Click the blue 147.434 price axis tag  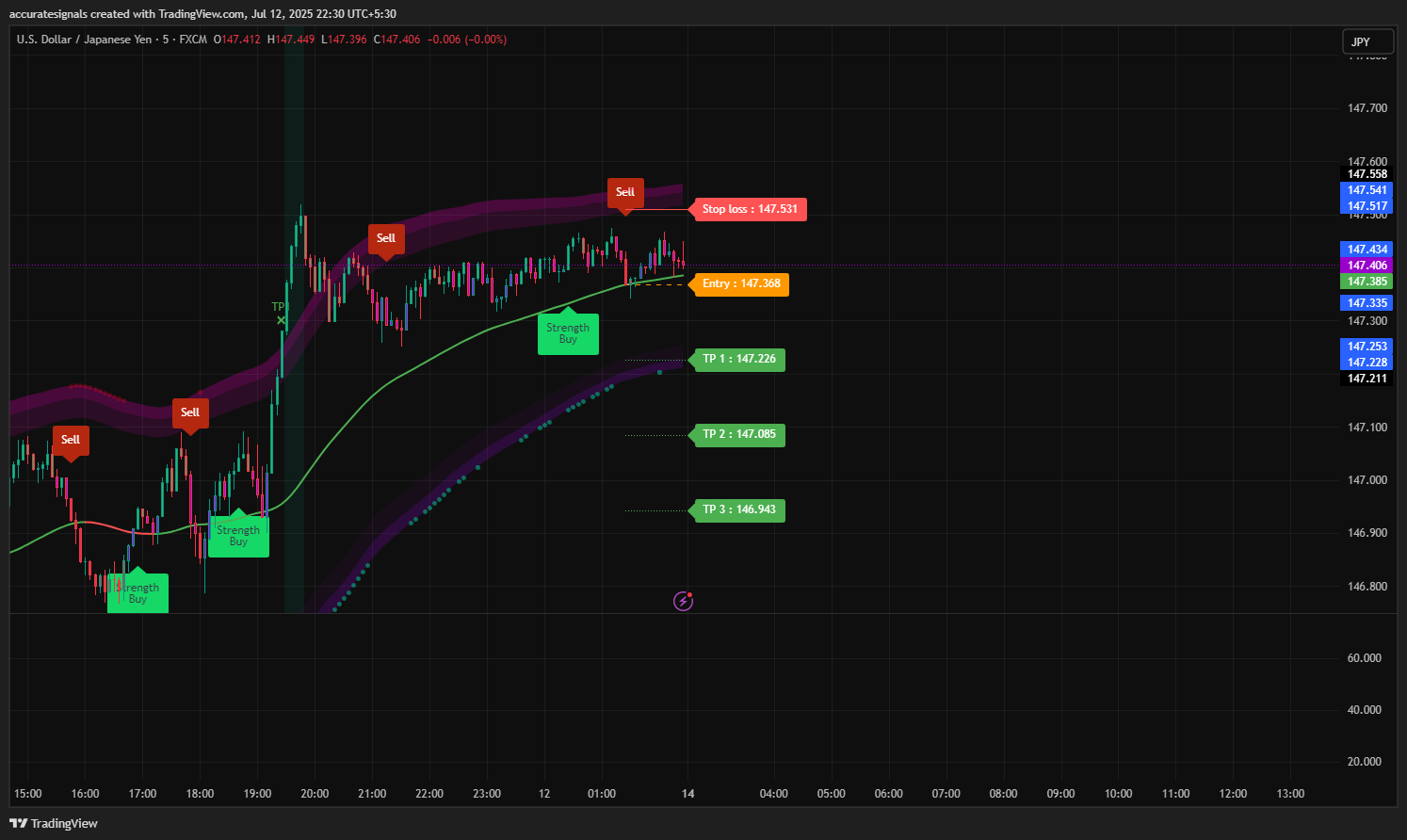[1367, 250]
